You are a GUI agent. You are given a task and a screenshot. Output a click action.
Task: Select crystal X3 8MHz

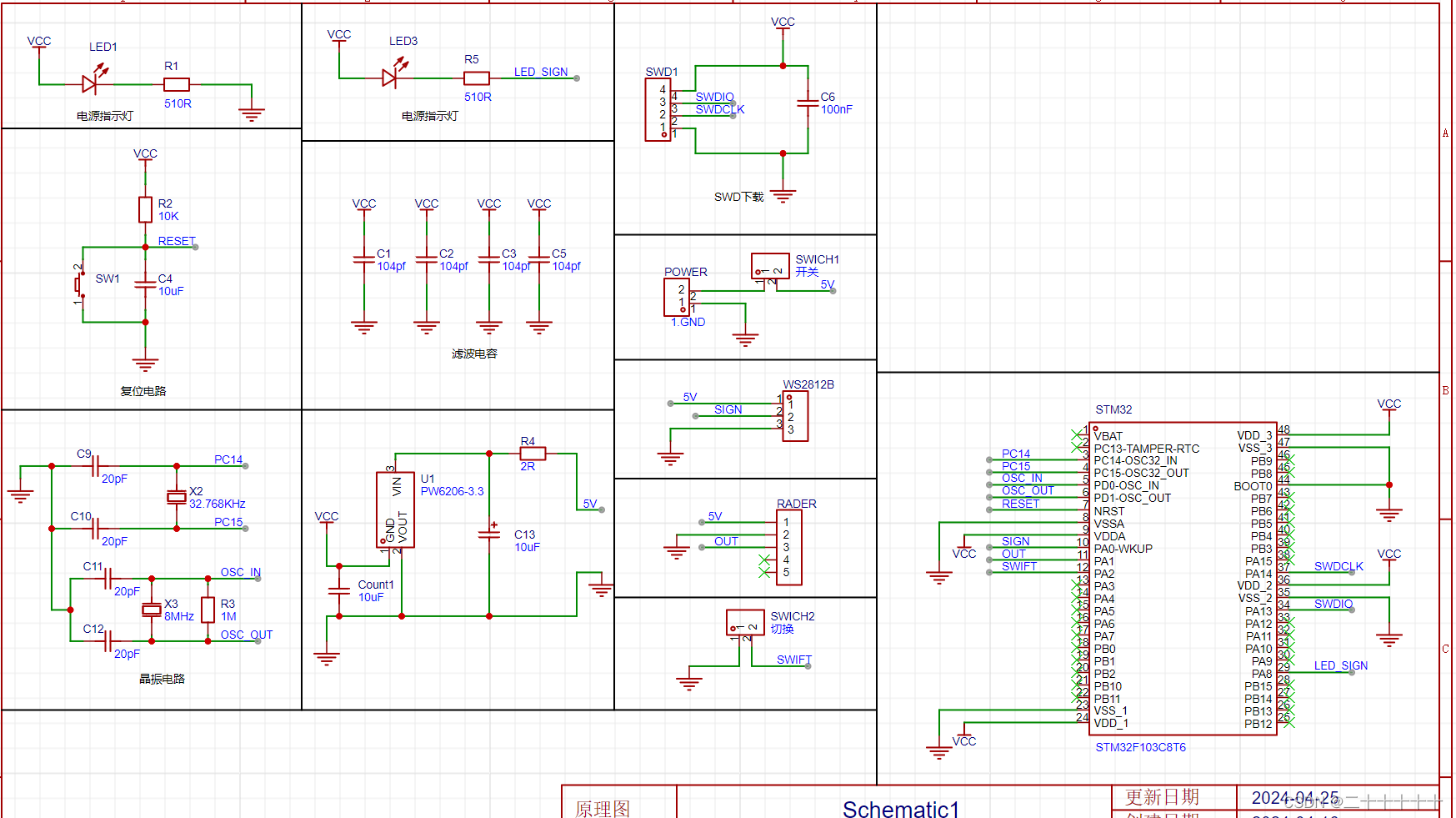click(x=151, y=610)
